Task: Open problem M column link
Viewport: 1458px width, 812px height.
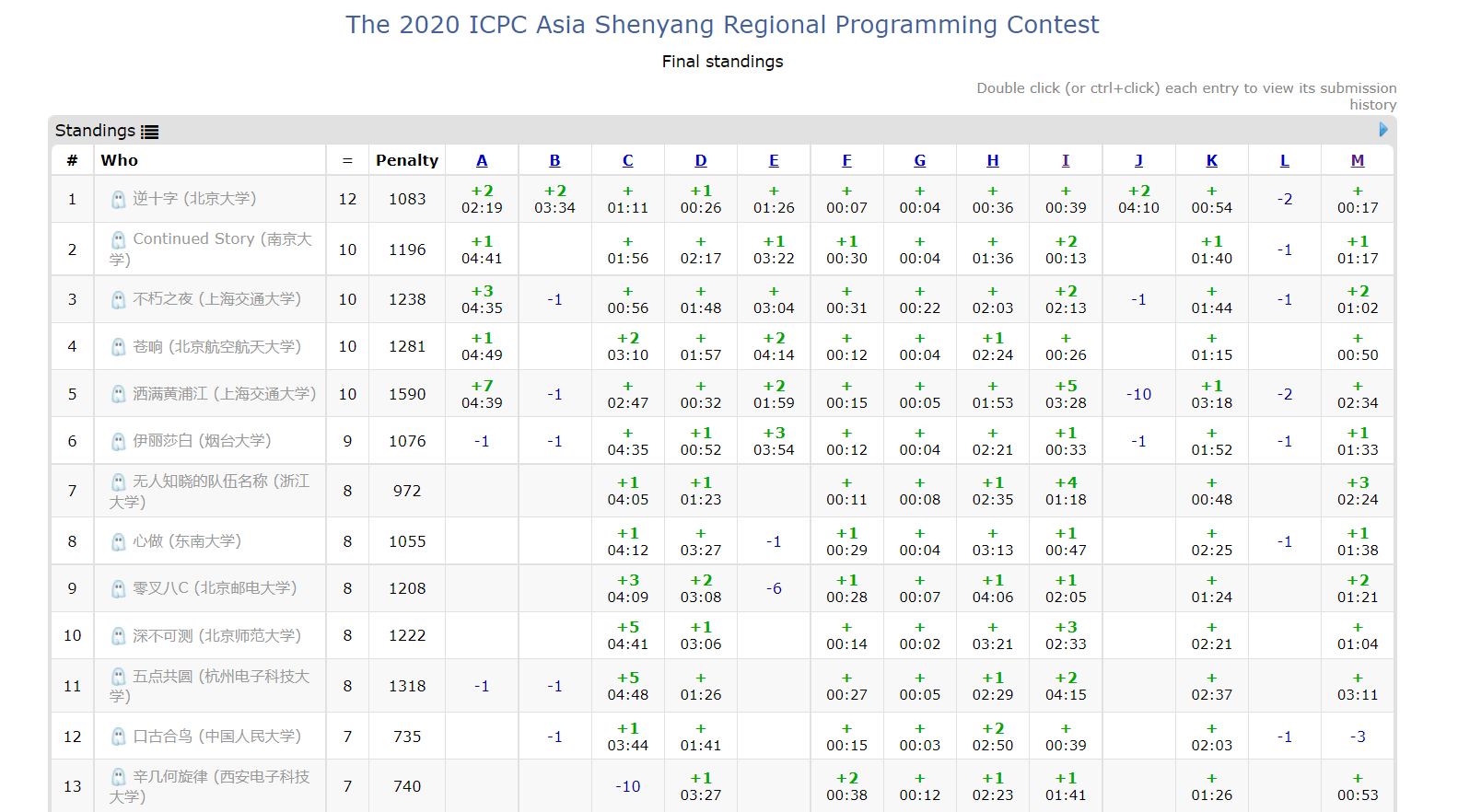Action: [1358, 160]
